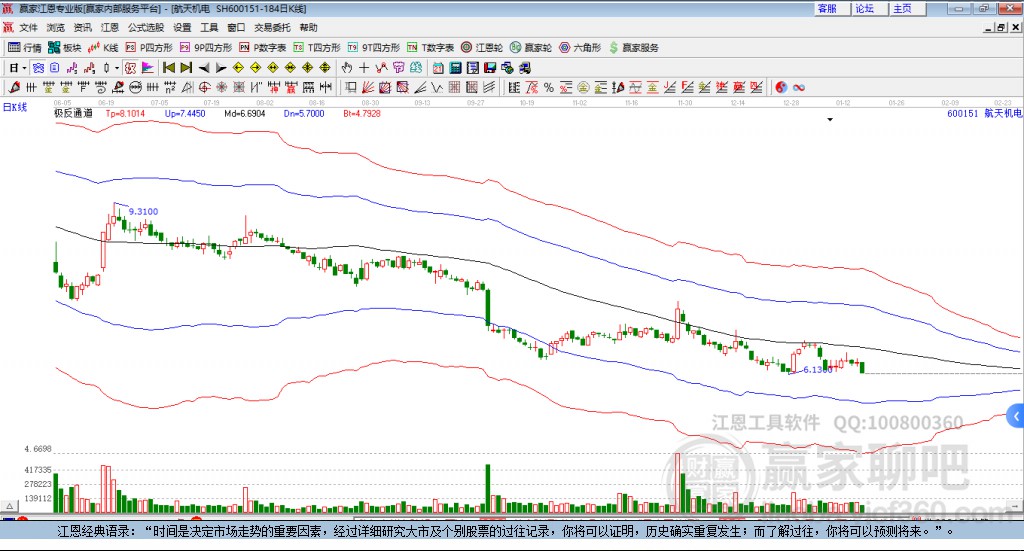The width and height of the screenshot is (1024, 551).
Task: Open the 帮助 menu
Action: pyautogui.click(x=308, y=27)
